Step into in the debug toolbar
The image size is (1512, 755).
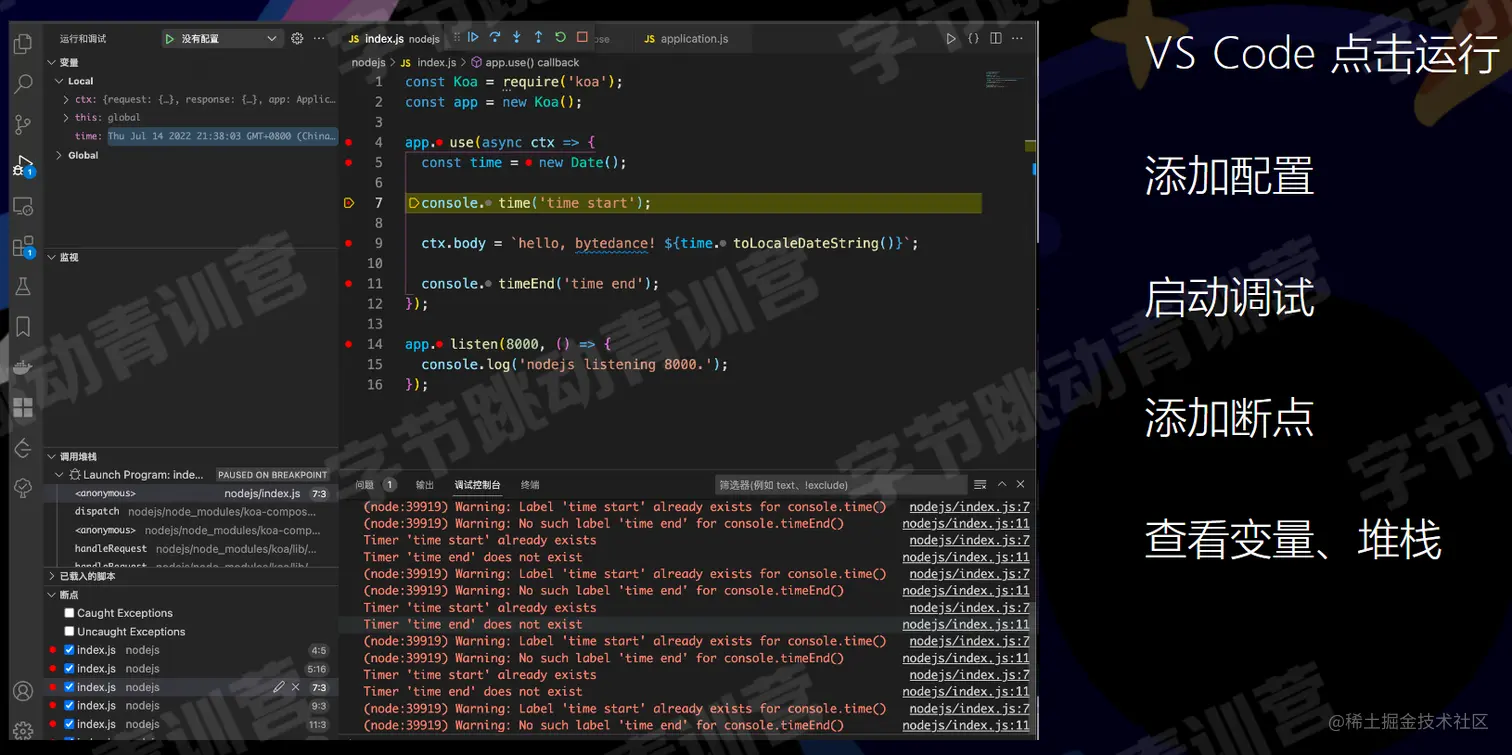[x=517, y=38]
